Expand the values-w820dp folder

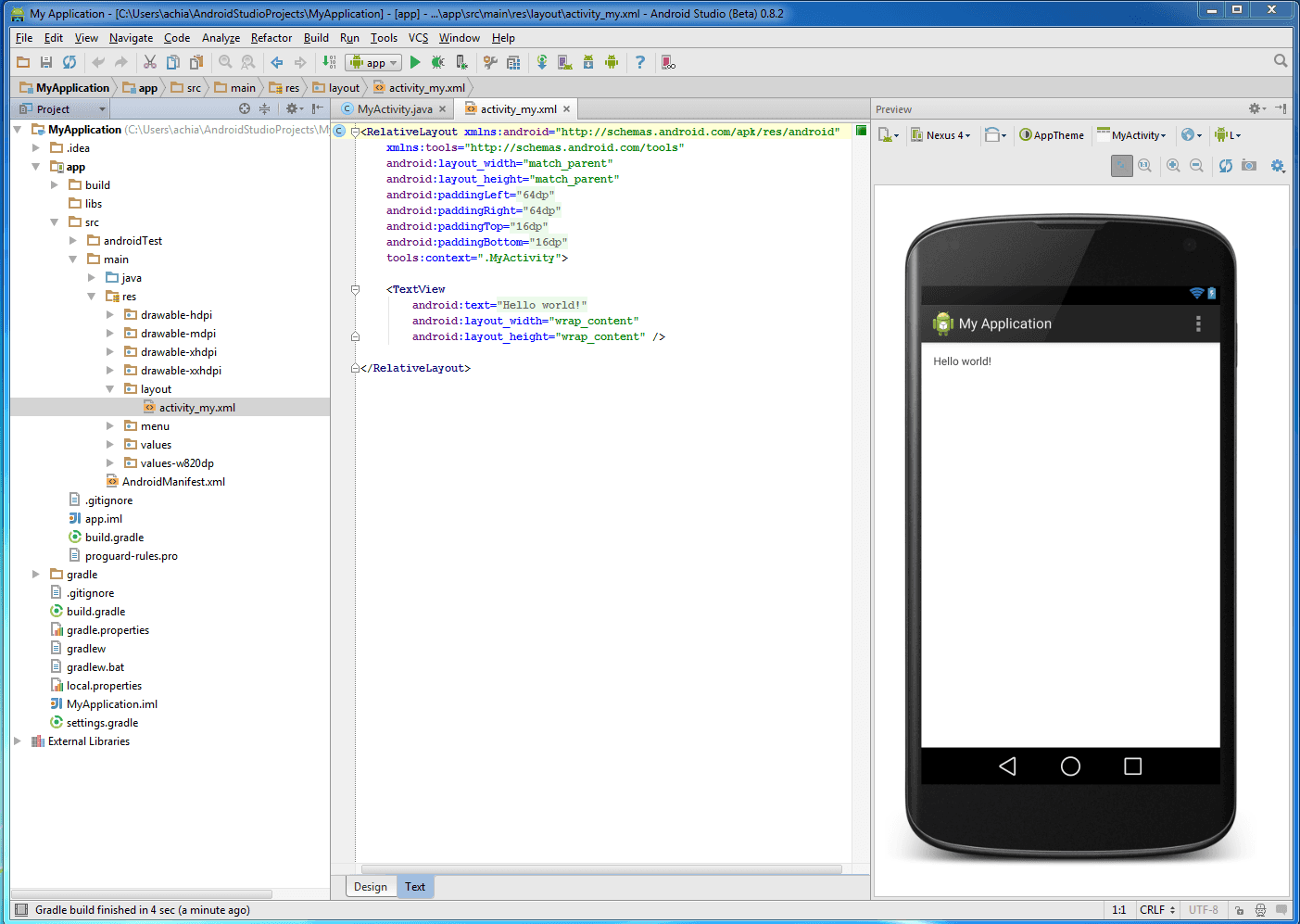click(110, 463)
